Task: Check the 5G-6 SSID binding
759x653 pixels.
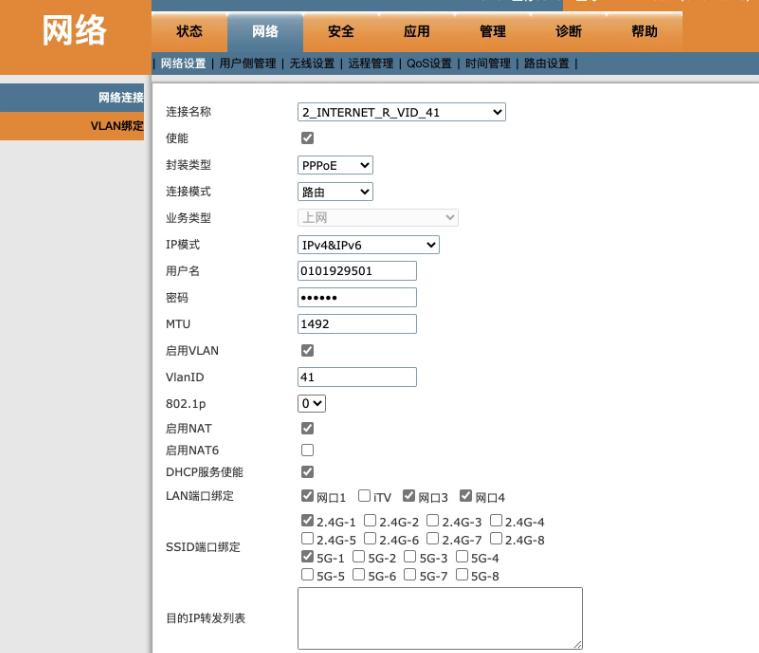Action: 359,575
